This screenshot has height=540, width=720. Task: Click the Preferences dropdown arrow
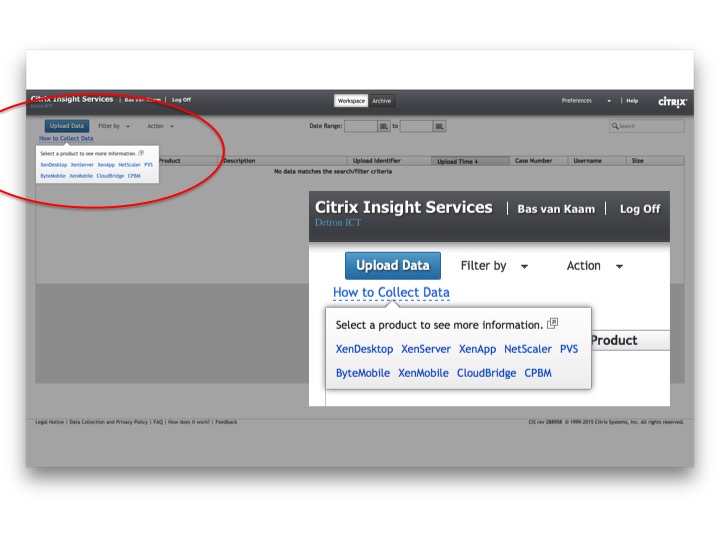[609, 101]
